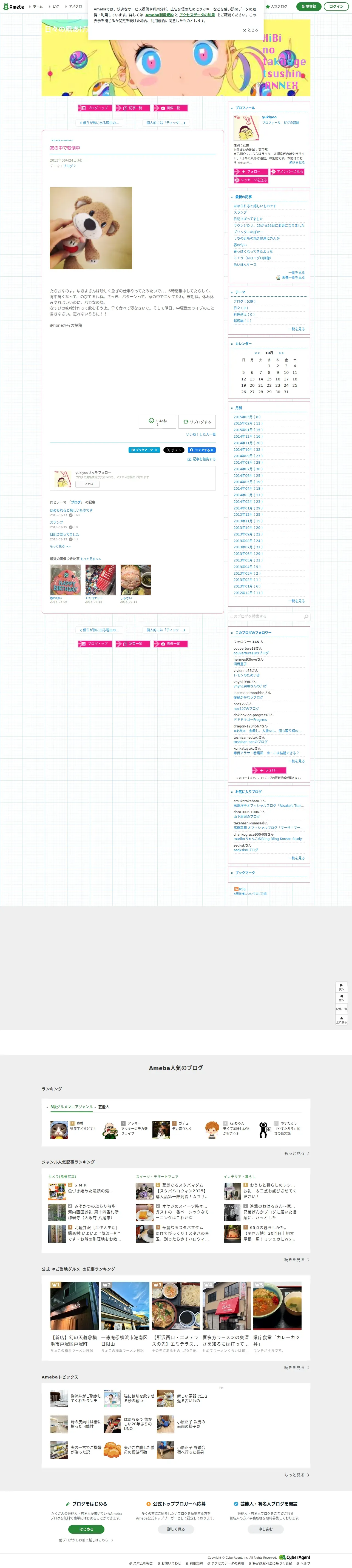Click the white フォロー button beside yukiyooさんをフォロー
Image resolution: width=352 pixels, height=1568 pixels.
click(87, 484)
